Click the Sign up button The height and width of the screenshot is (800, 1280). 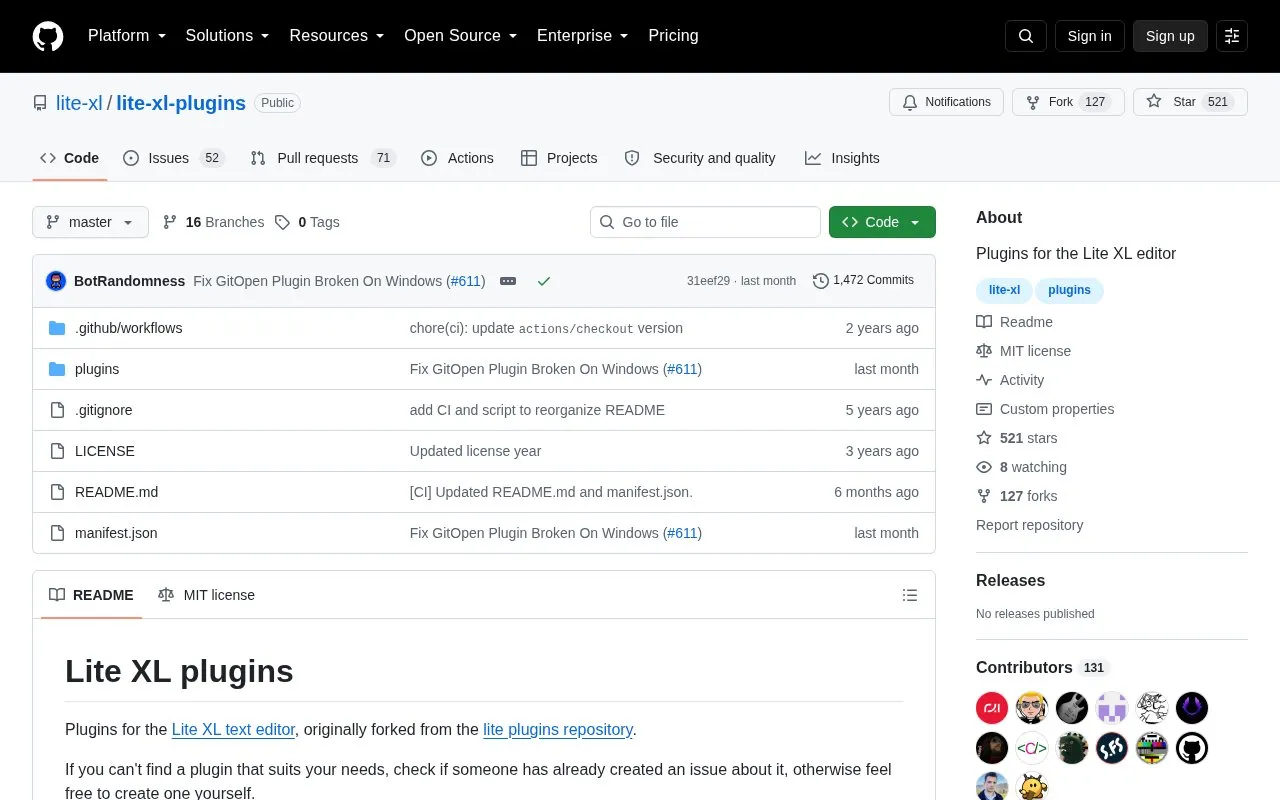[1170, 36]
